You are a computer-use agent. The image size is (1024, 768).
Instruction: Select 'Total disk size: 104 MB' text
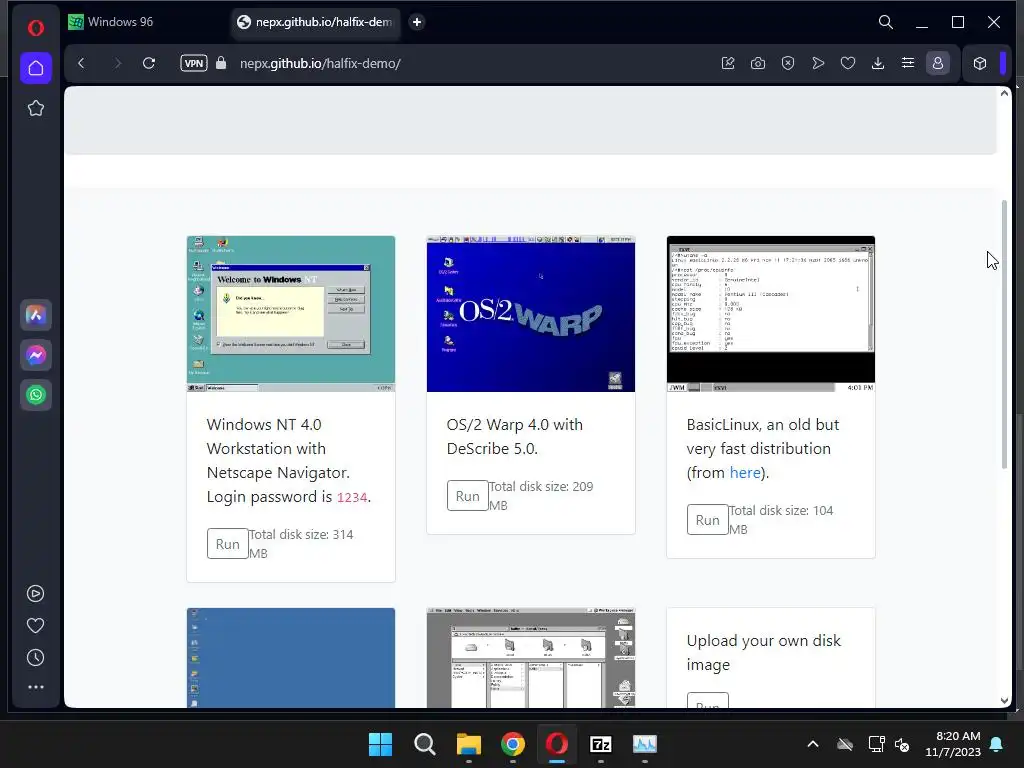pyautogui.click(x=781, y=520)
